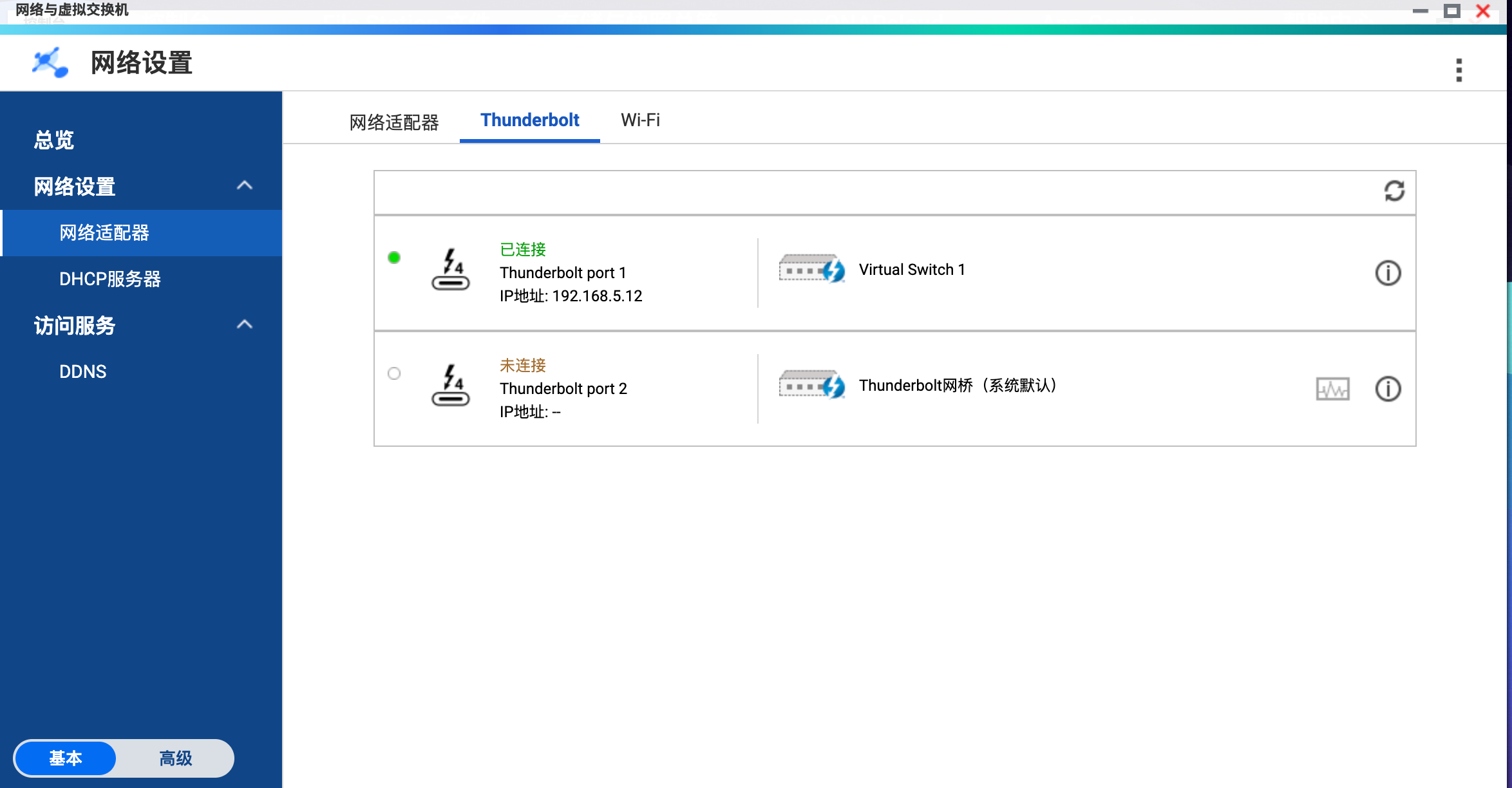Screen dimensions: 1512x788
Task: Click the 网络设置 app logo icon
Action: [50, 62]
